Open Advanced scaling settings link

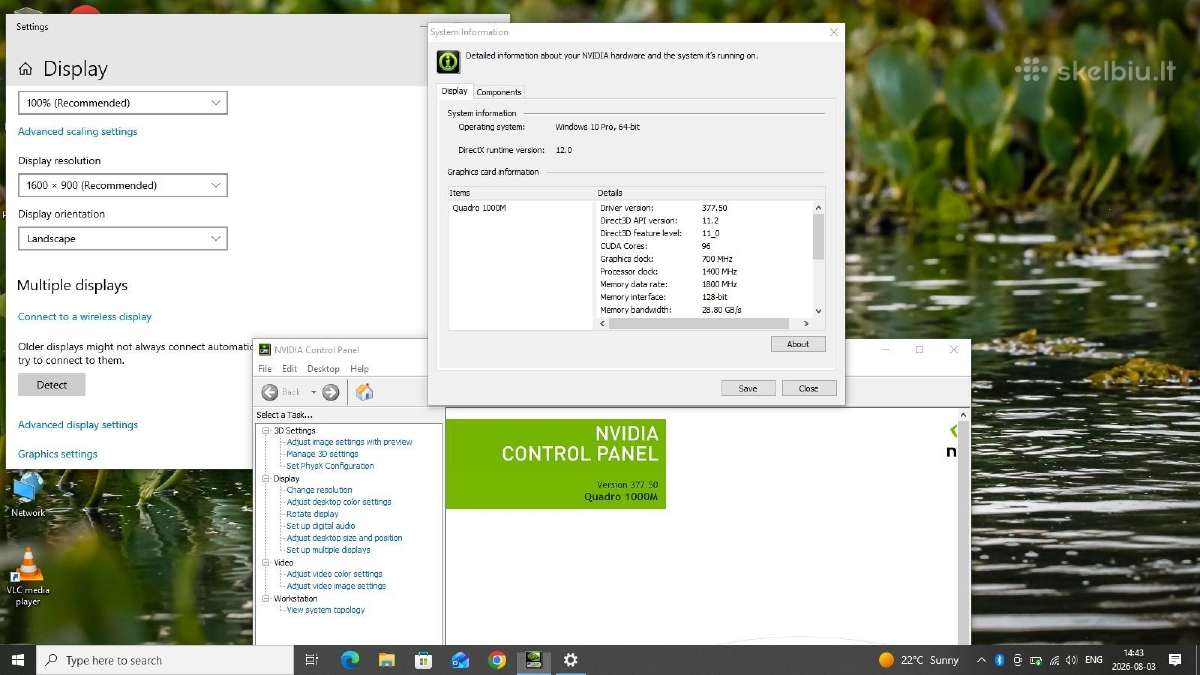tap(77, 132)
